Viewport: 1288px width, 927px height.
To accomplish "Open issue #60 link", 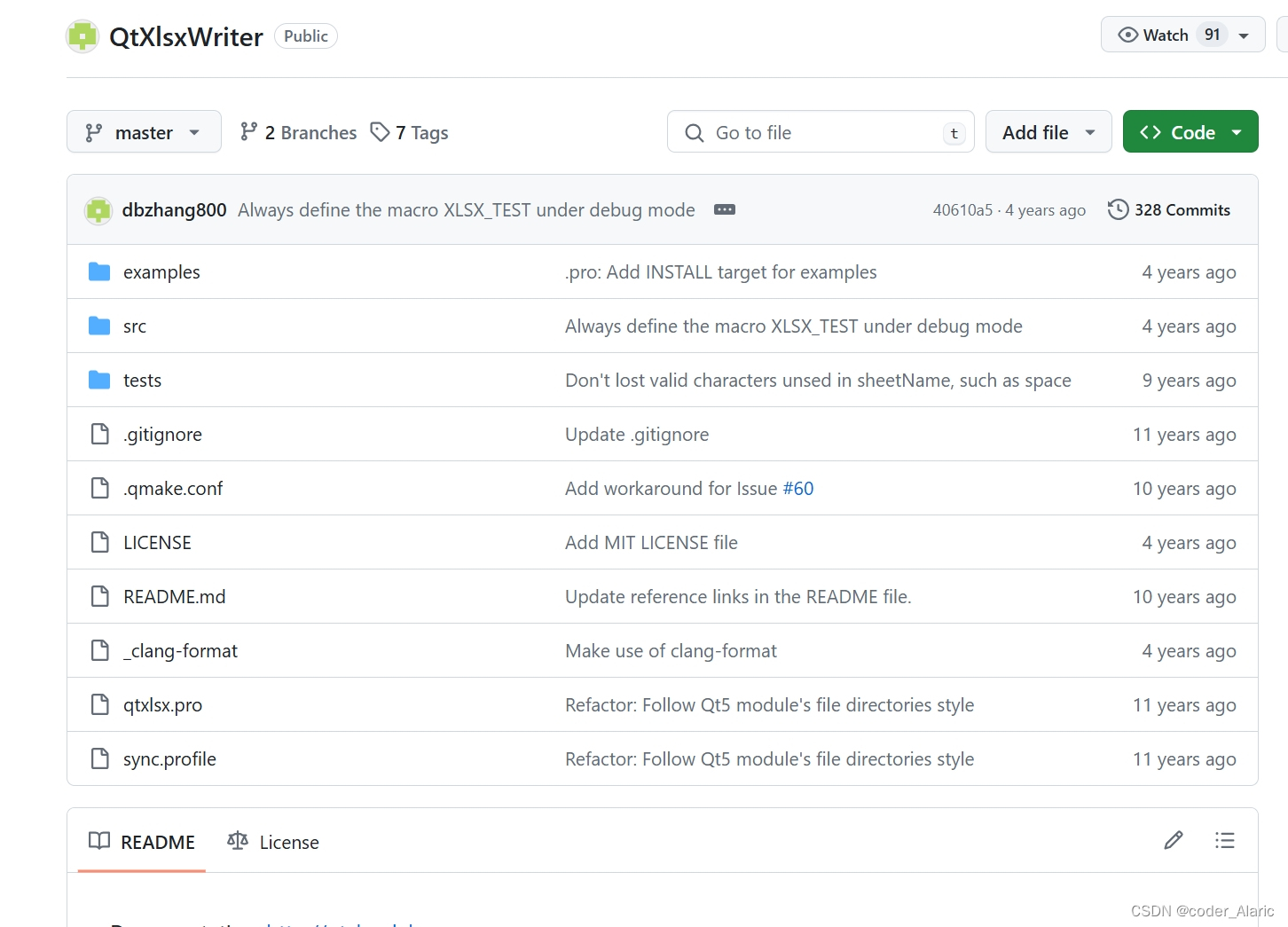I will [798, 489].
